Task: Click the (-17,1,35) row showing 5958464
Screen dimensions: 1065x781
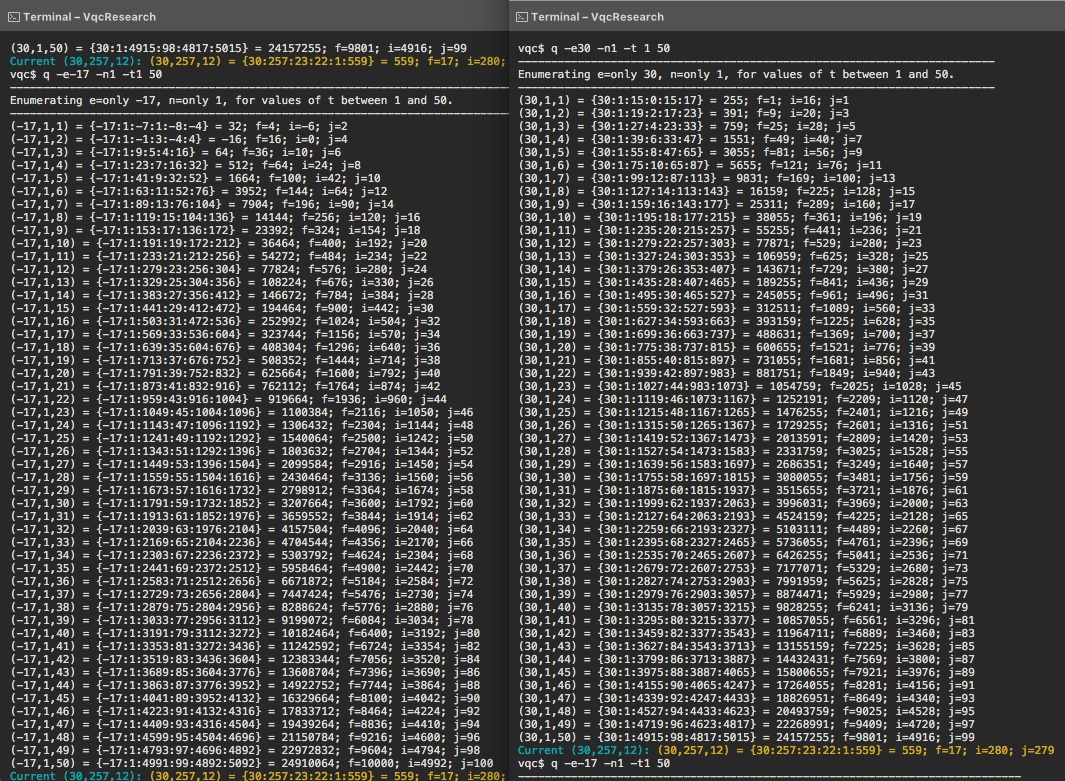Action: (x=241, y=568)
